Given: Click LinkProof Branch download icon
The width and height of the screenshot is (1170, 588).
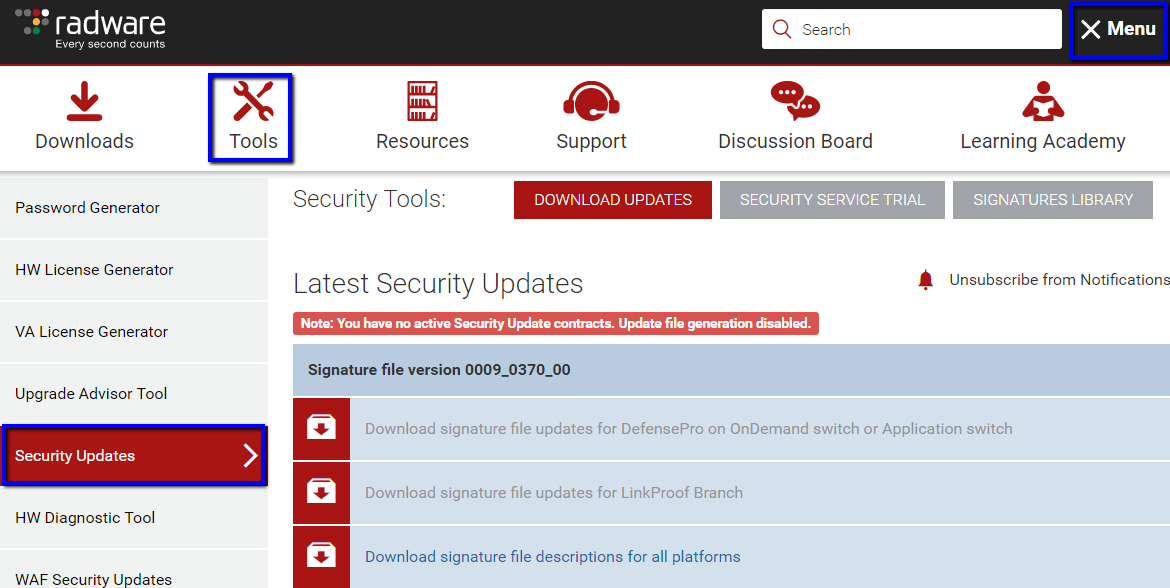Looking at the screenshot, I should (x=321, y=493).
